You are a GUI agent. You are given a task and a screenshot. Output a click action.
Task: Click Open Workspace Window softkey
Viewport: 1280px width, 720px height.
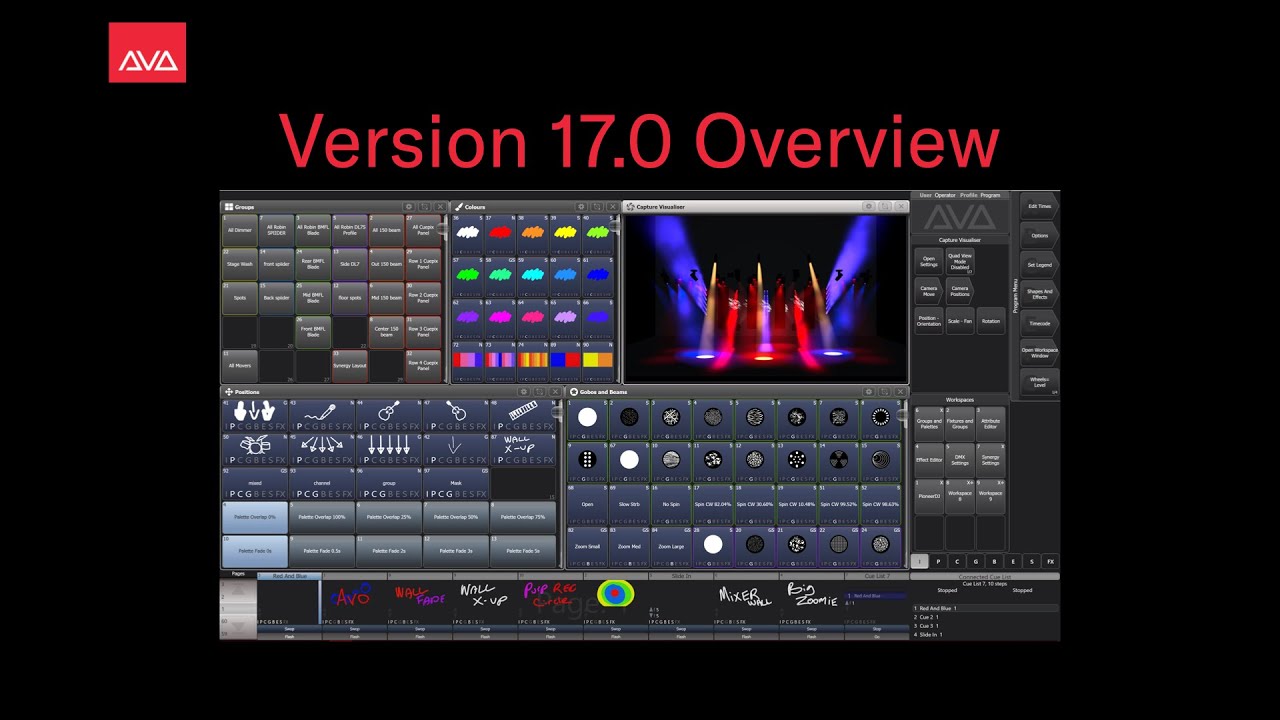pyautogui.click(x=1039, y=352)
